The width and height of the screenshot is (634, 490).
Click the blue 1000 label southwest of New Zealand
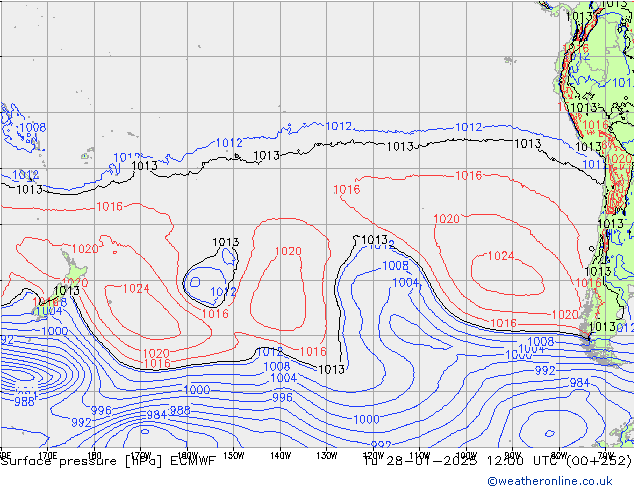[x=55, y=331]
